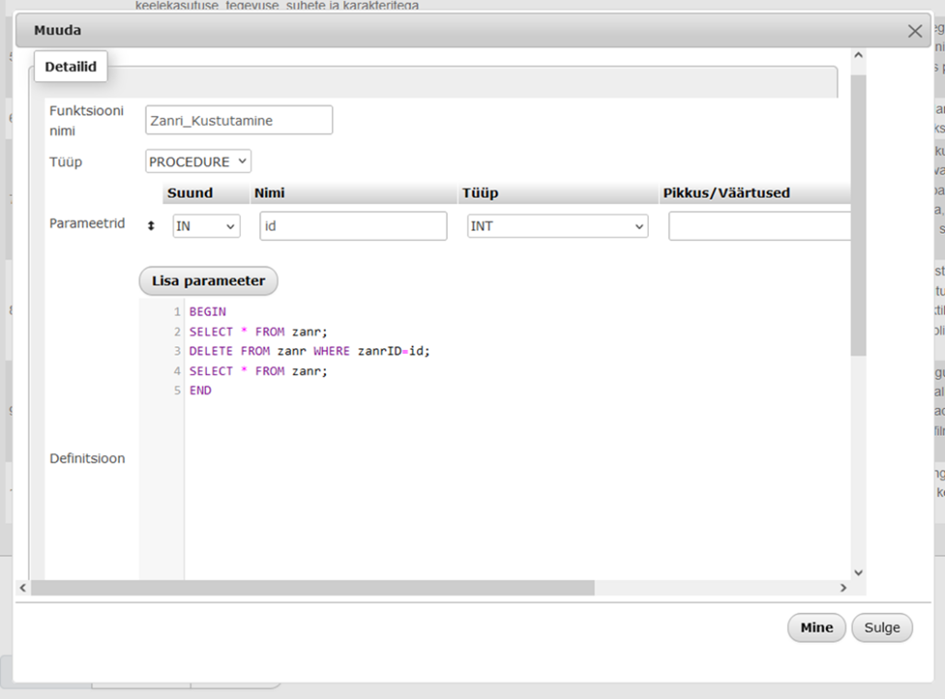Expand the Suund dropdown showing IN
This screenshot has width=945, height=699.
(206, 226)
